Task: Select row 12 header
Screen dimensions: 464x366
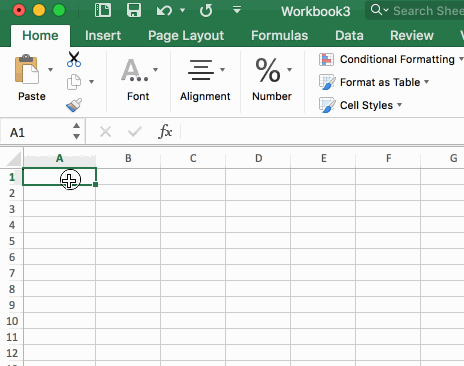Action: (12, 353)
